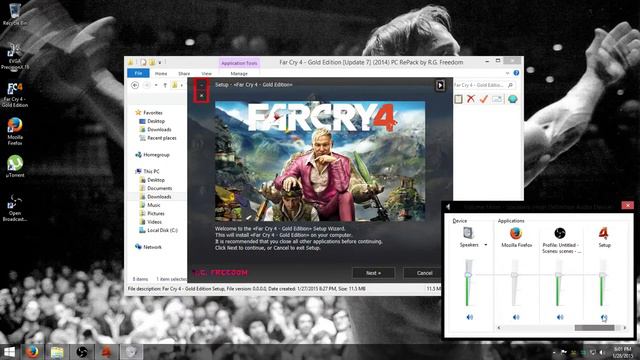
Task: Open Firefox from the taskbar
Action: click(x=32, y=352)
